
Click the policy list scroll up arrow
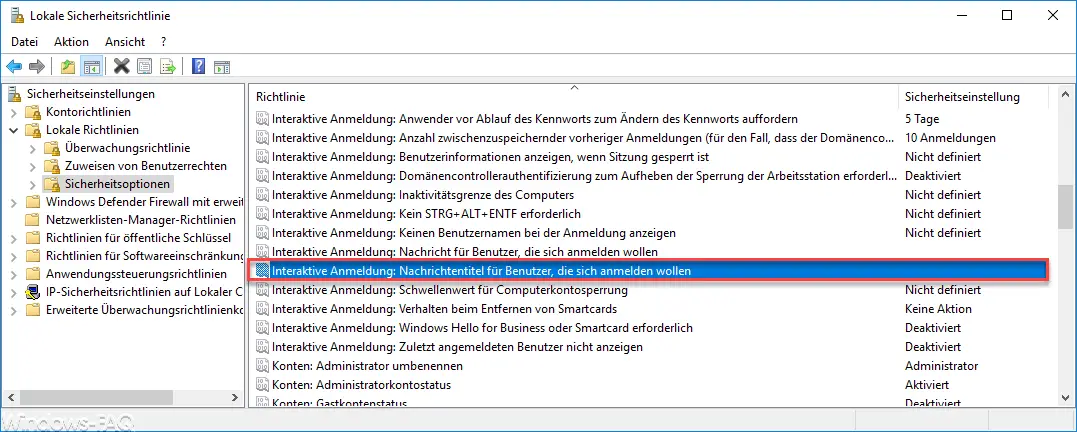[1065, 94]
